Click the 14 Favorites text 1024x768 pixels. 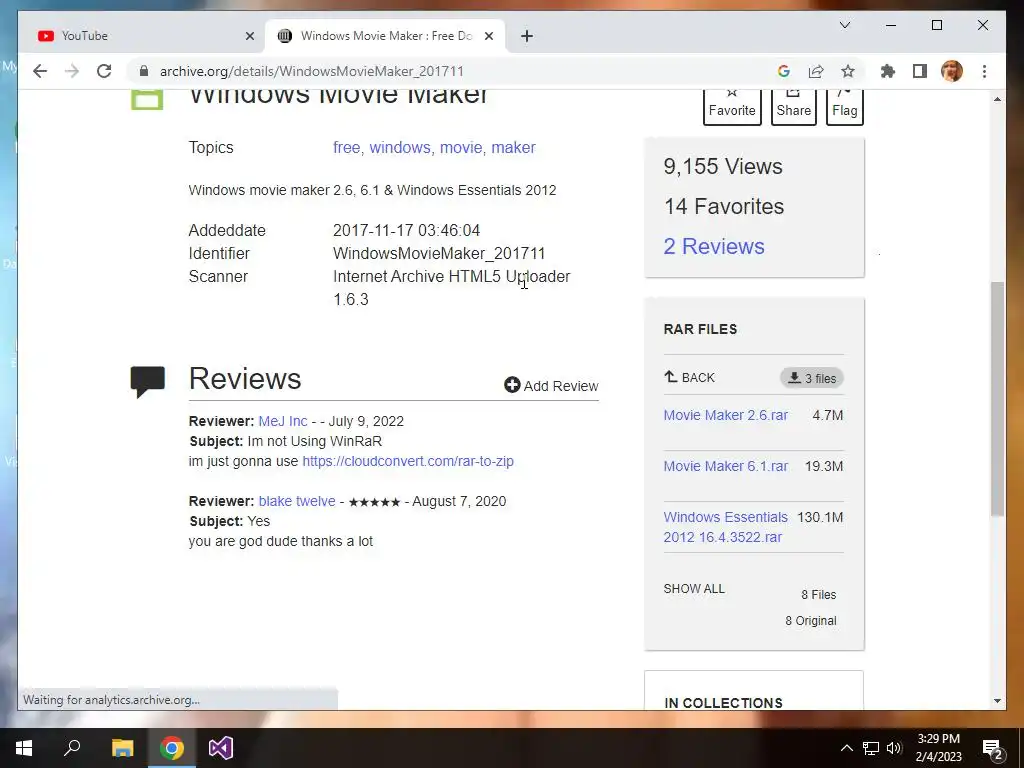tap(724, 206)
